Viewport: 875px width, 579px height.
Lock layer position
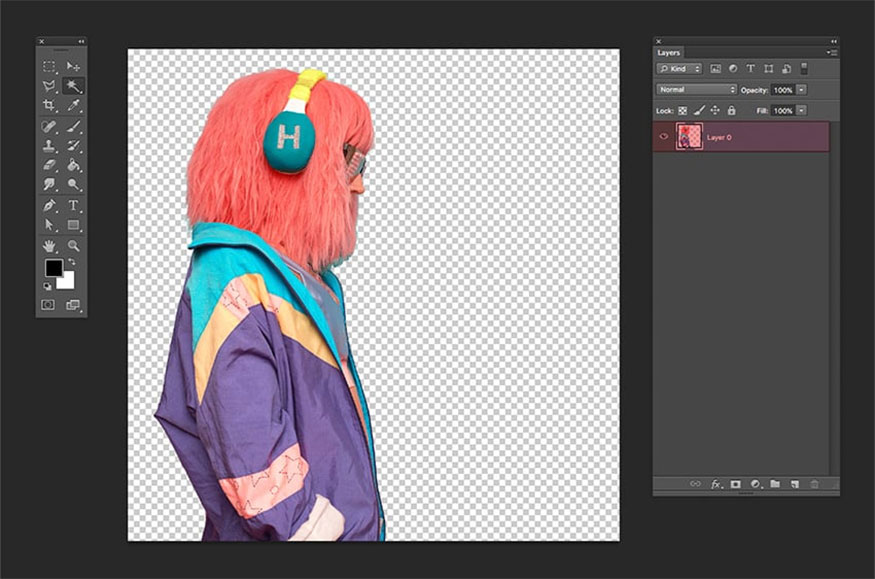click(x=715, y=110)
